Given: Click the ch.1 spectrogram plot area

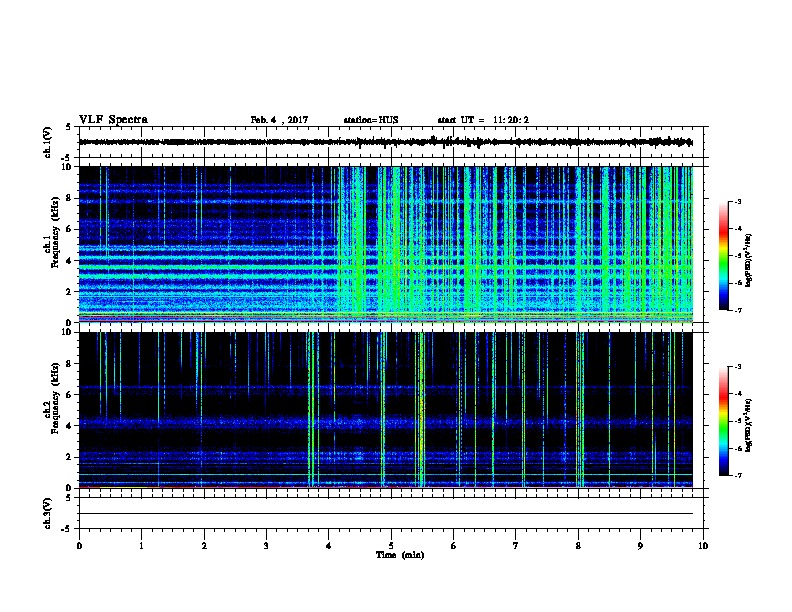Looking at the screenshot, I should click(386, 244).
